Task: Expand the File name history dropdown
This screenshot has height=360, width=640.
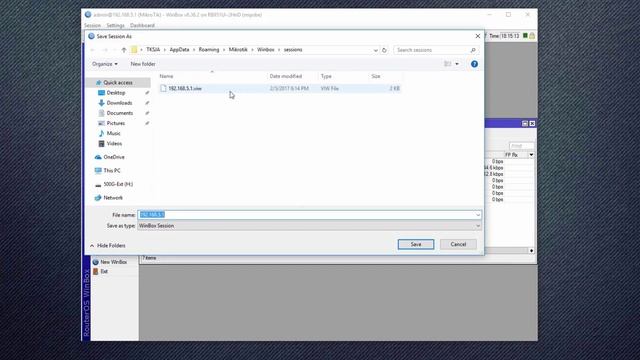Action: (478, 215)
